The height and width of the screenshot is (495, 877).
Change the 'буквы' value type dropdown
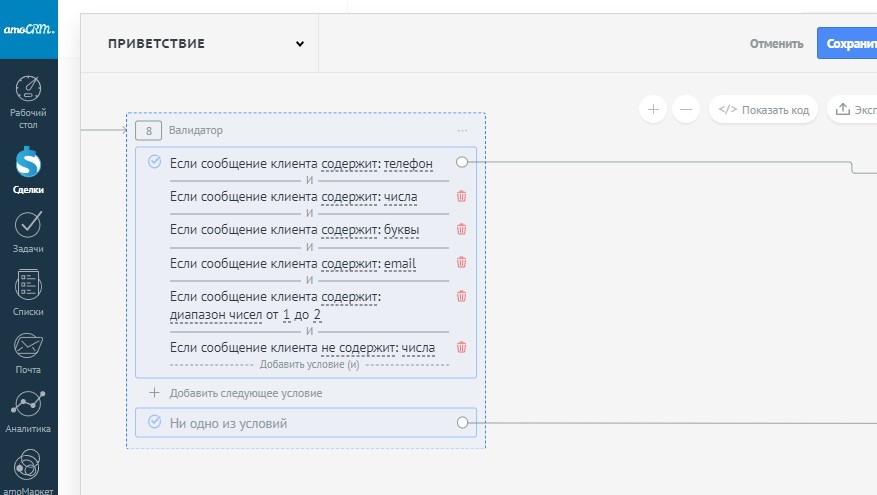tap(402, 231)
